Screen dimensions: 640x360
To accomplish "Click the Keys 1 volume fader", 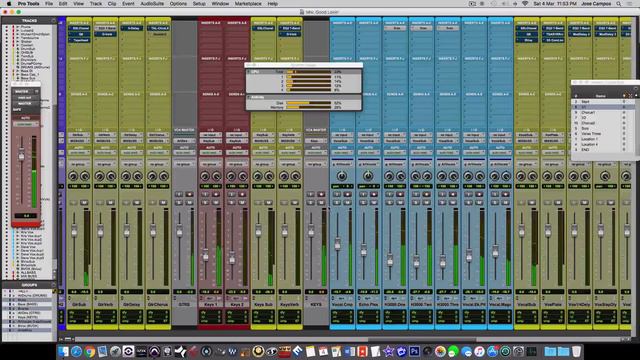I will pos(205,256).
